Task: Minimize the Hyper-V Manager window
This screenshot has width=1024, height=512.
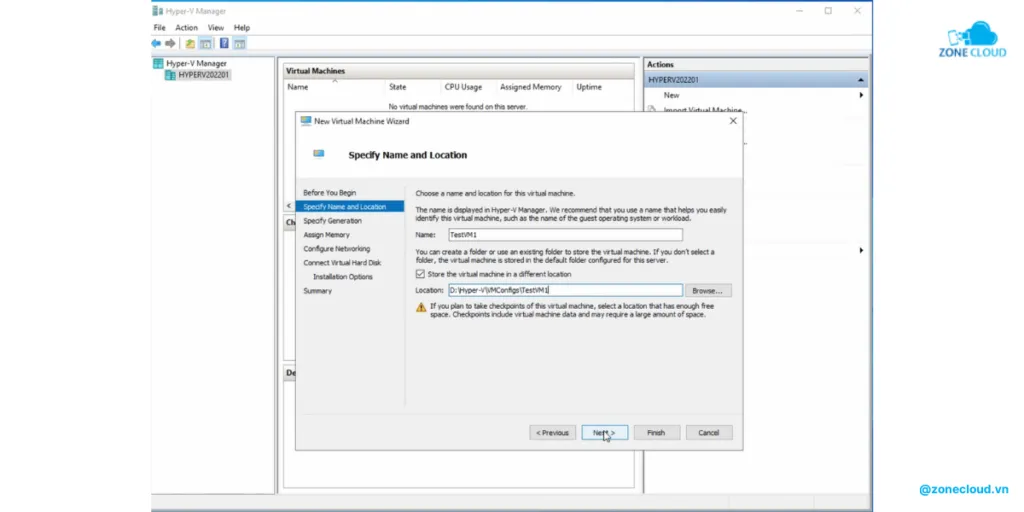Action: click(799, 10)
